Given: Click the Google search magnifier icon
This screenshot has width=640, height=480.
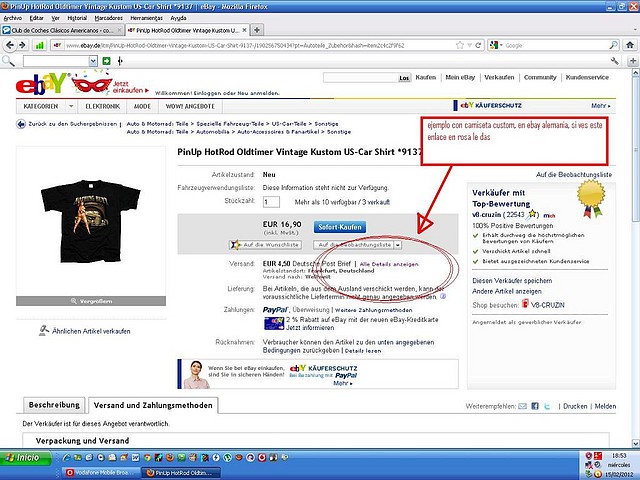Looking at the screenshot, I should tap(613, 45).
